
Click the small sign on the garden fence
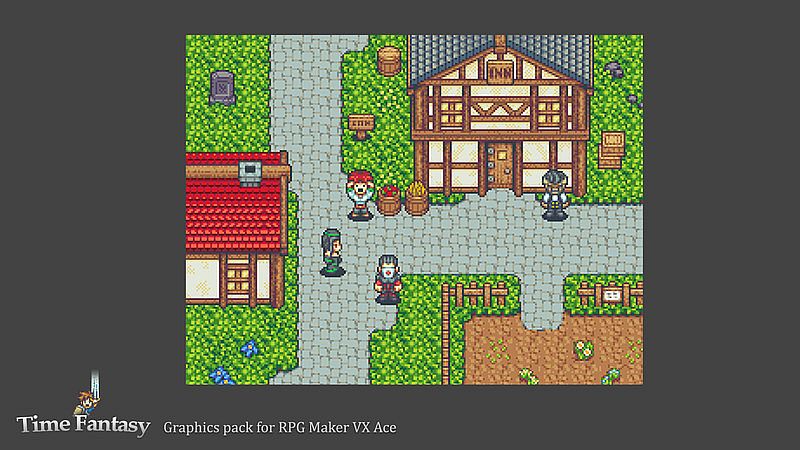click(x=612, y=295)
